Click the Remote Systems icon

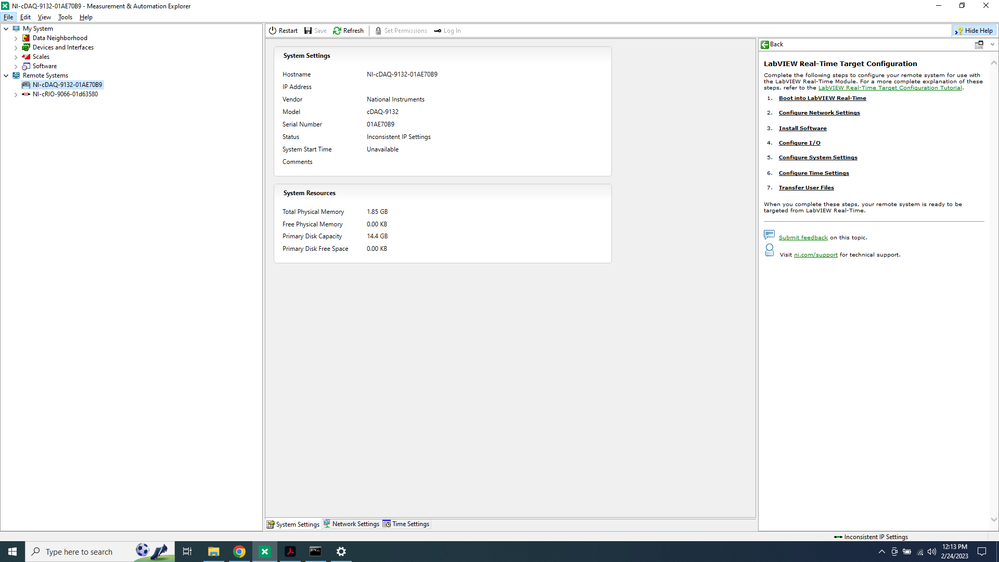click(x=17, y=75)
